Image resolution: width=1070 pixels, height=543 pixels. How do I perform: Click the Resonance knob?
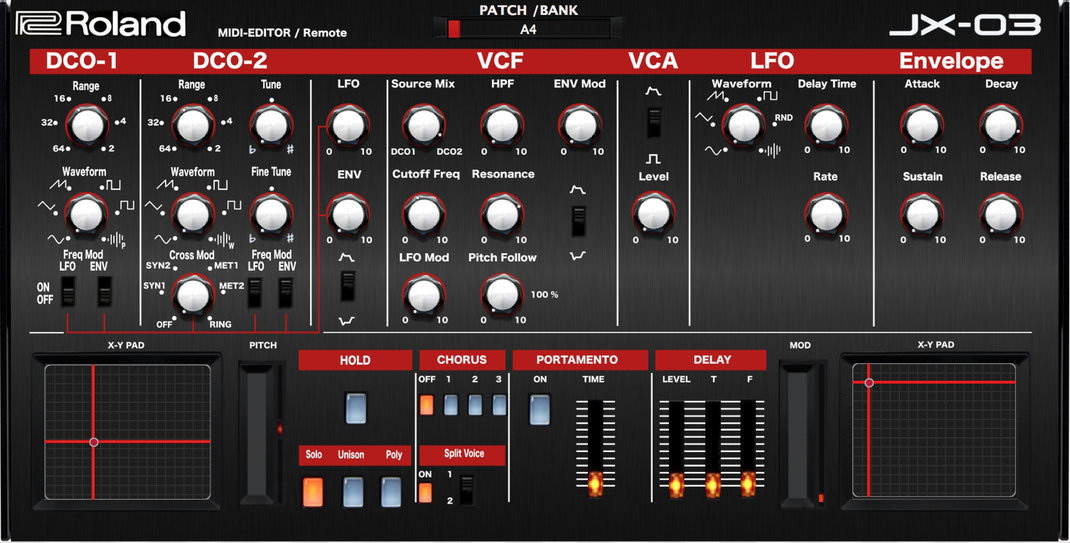pos(502,215)
